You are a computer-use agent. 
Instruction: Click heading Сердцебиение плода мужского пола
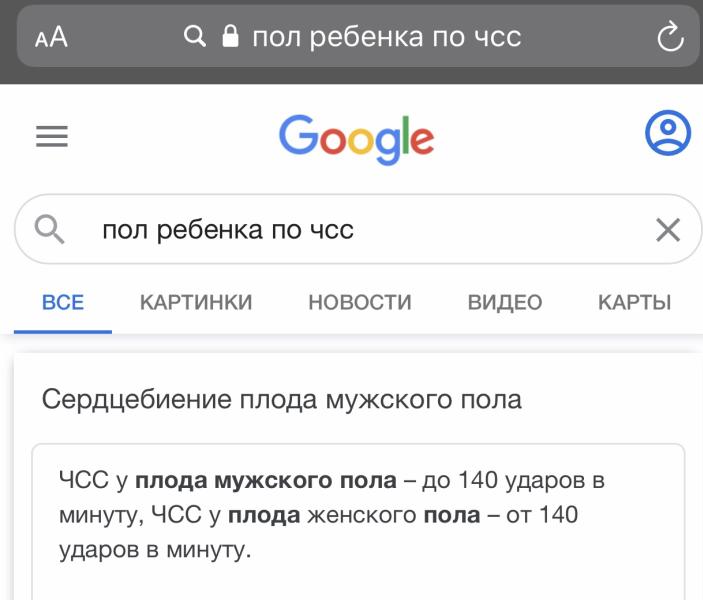(282, 400)
